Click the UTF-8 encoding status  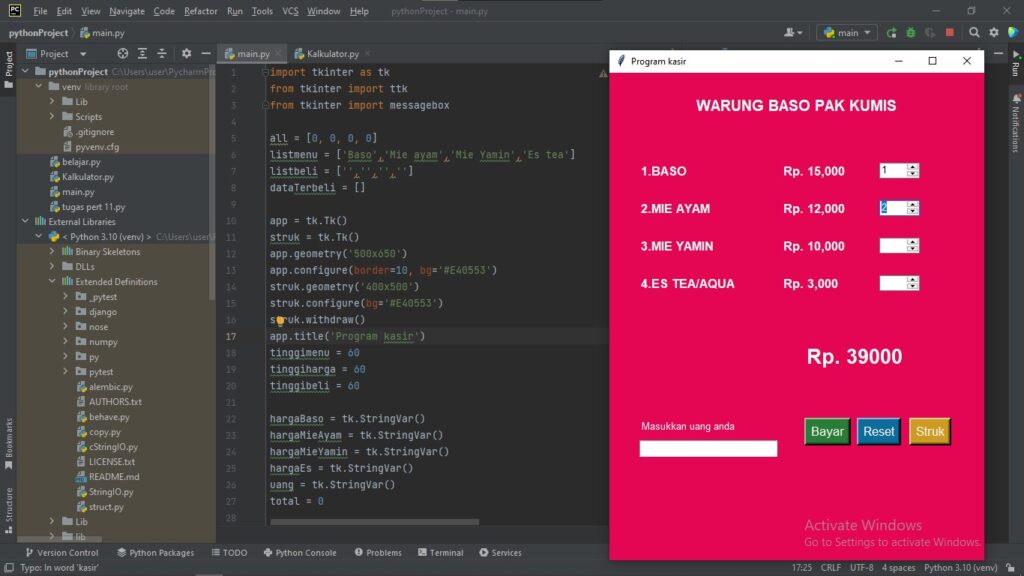tap(861, 568)
